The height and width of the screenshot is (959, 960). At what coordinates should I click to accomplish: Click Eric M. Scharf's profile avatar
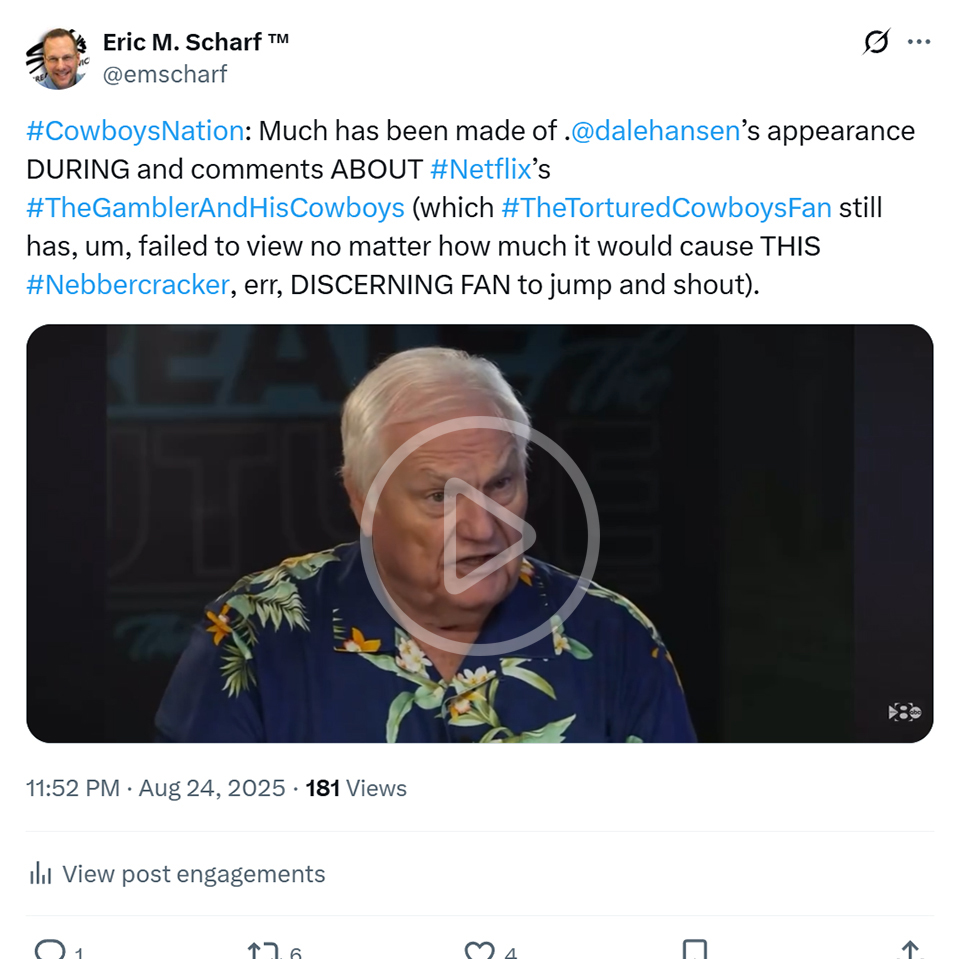pos(56,58)
